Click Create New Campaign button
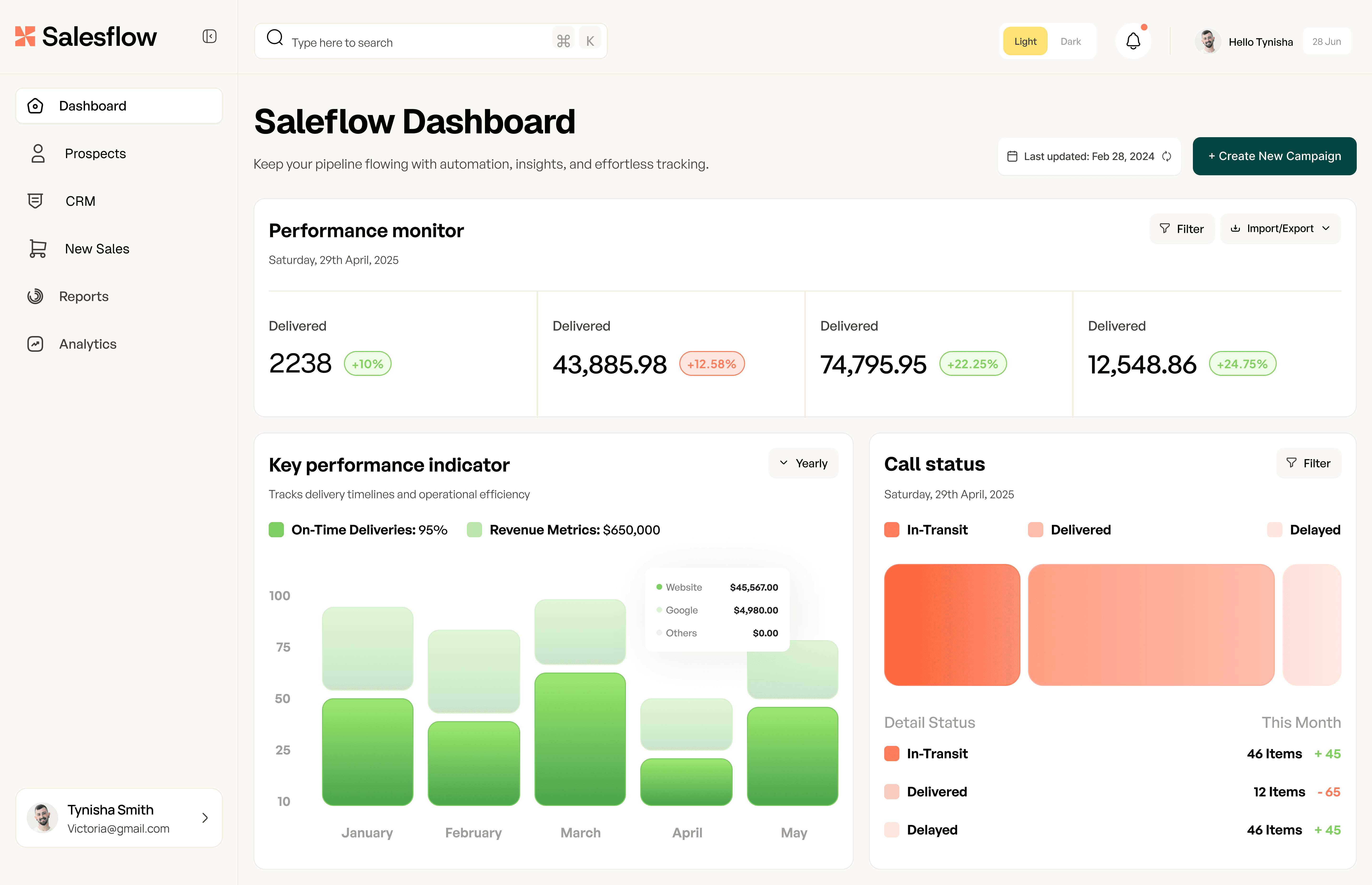This screenshot has width=1372, height=885. [1274, 156]
